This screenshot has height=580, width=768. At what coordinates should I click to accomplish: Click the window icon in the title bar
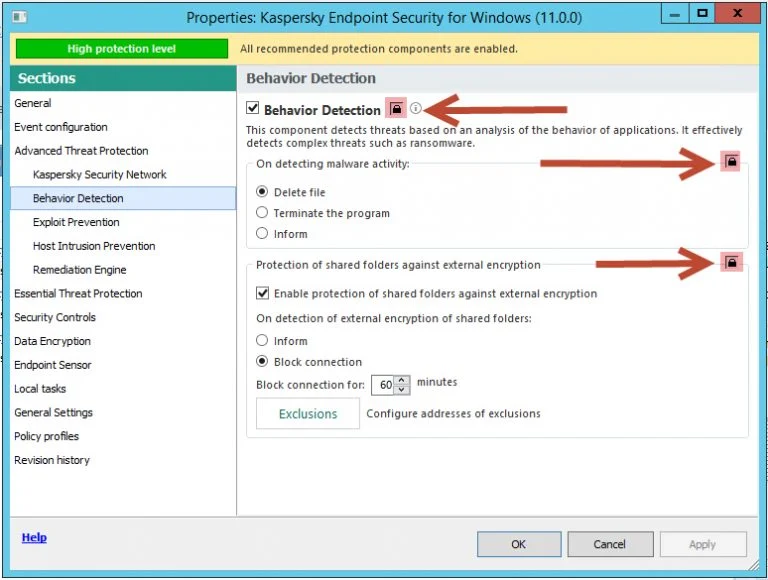20,18
